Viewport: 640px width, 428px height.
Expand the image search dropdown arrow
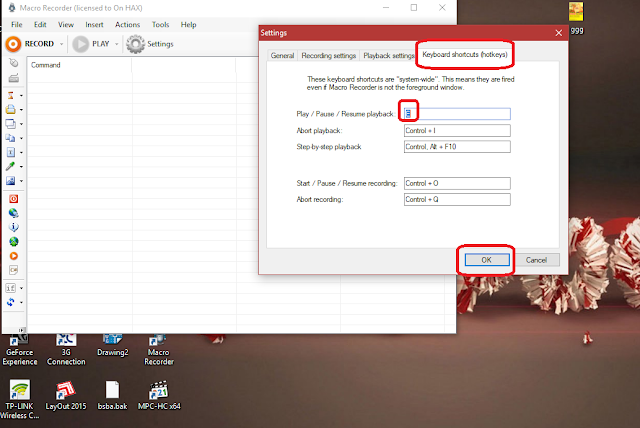coord(21,181)
